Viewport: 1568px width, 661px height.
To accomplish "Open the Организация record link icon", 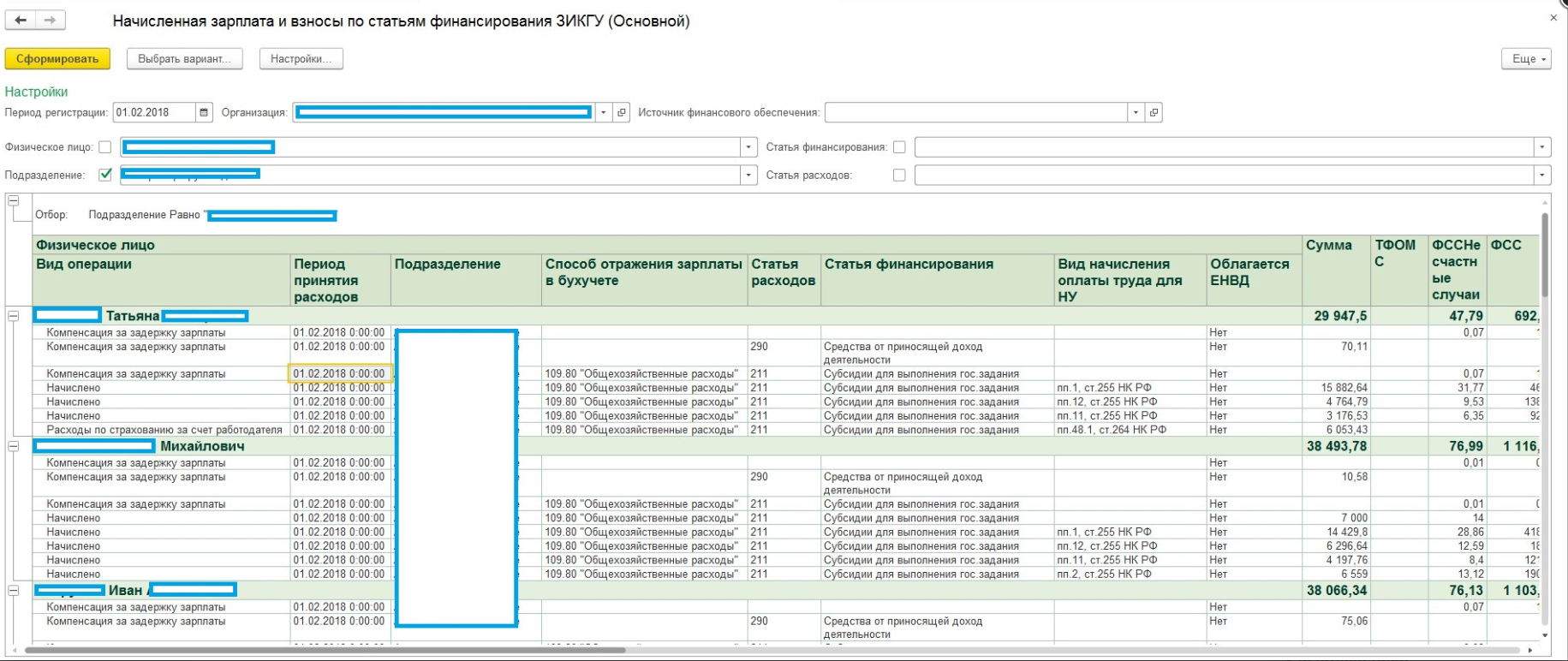I will (622, 112).
